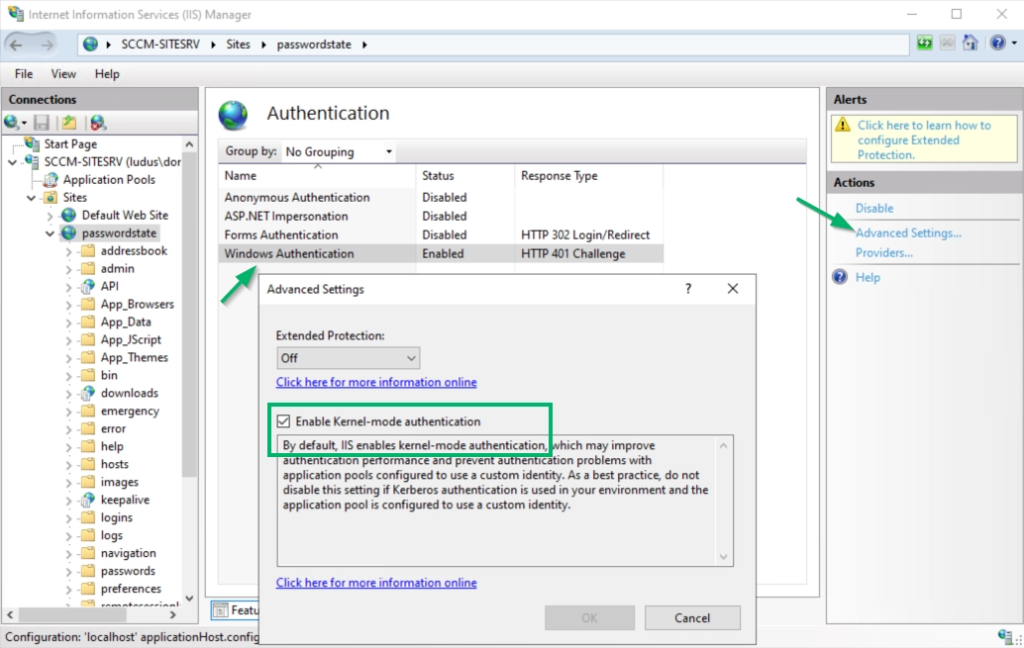The height and width of the screenshot is (648, 1024).
Task: Toggle the Enable Kernel-mode authentication checkbox
Action: 284,422
